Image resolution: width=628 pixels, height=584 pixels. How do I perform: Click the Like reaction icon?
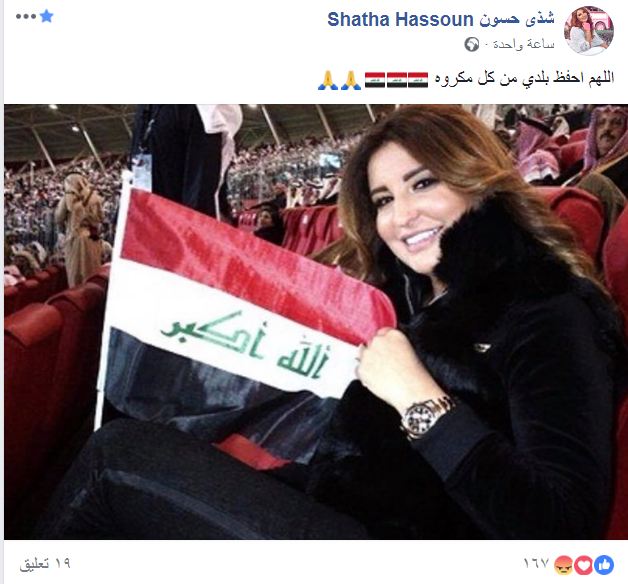(x=604, y=565)
